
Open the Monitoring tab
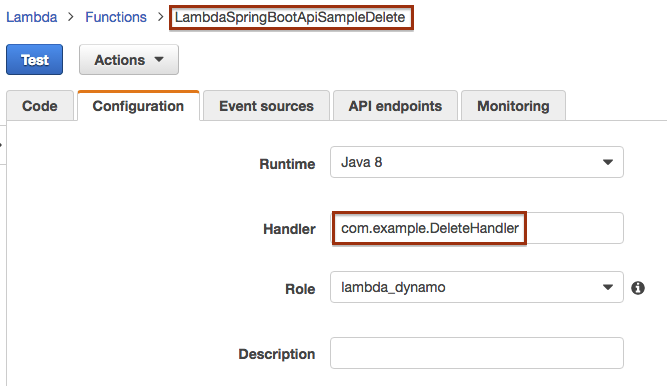click(513, 106)
